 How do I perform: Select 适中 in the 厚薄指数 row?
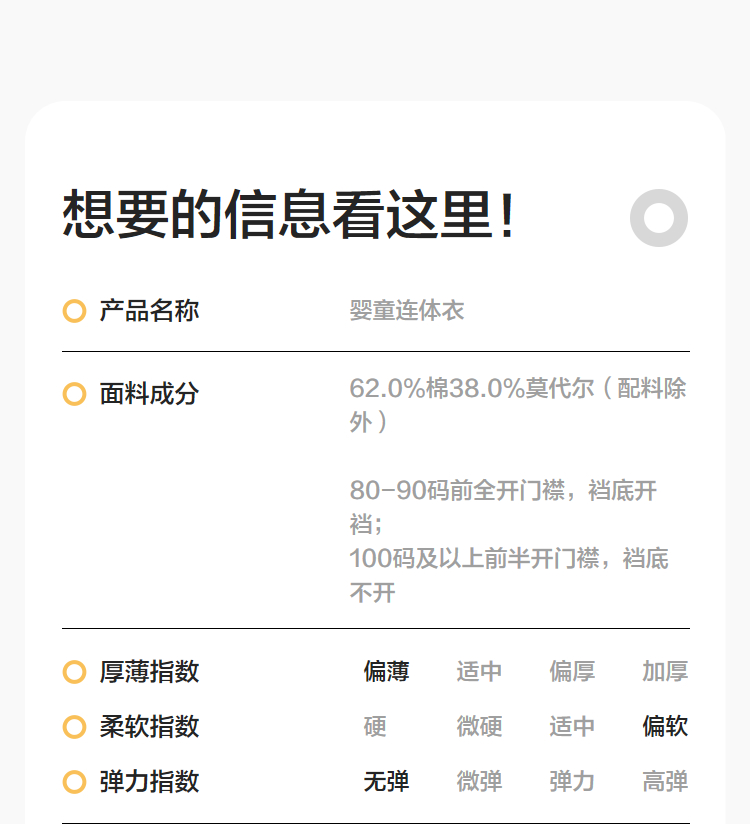tap(479, 672)
